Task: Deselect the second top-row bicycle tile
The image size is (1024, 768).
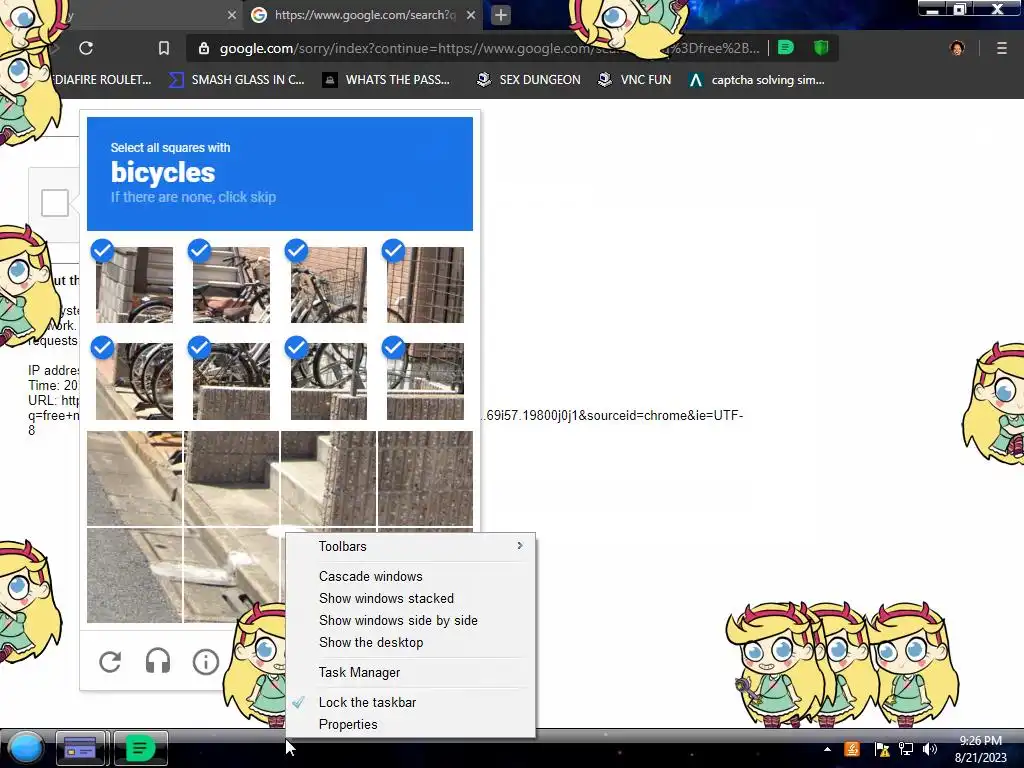Action: [231, 284]
